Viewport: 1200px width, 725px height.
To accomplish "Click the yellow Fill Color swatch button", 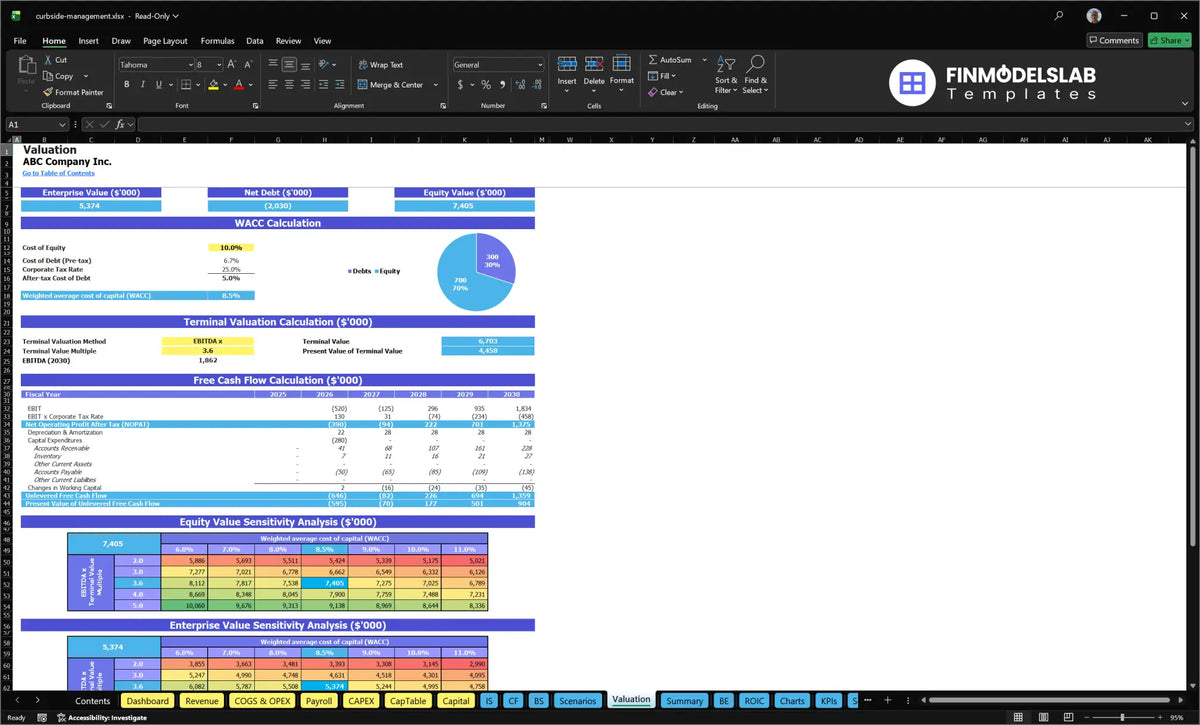I will 213,85.
